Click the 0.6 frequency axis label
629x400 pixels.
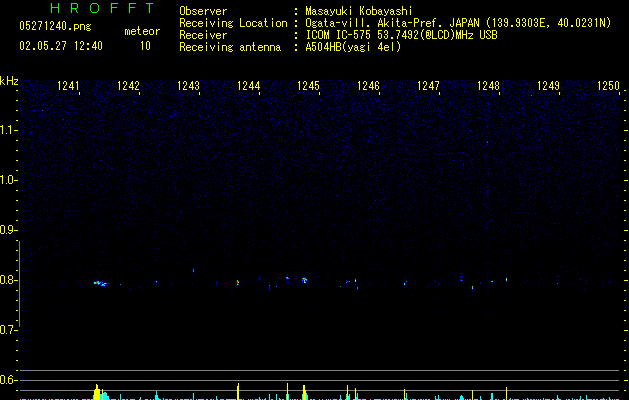[8, 380]
